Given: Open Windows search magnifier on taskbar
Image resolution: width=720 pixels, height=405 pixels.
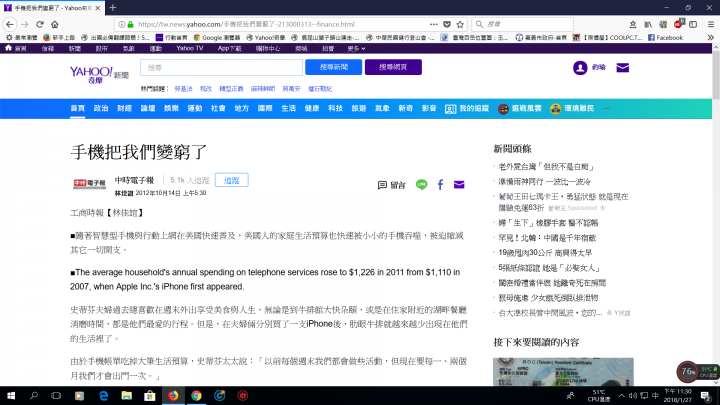Looking at the screenshot, I should pos(34,395).
